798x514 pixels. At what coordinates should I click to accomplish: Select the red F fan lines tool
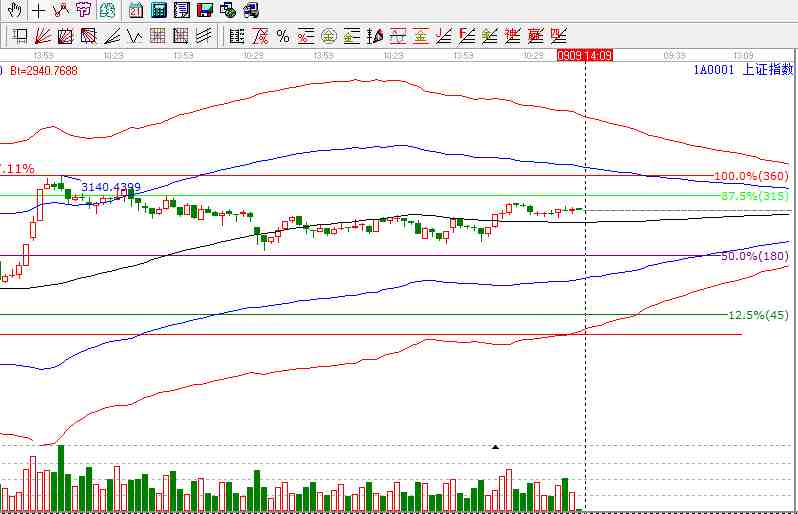click(467, 36)
